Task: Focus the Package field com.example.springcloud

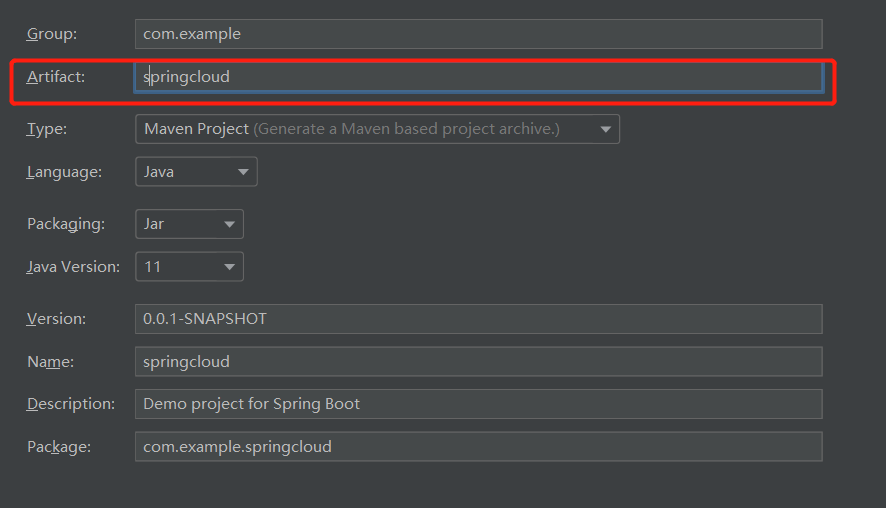Action: point(479,446)
